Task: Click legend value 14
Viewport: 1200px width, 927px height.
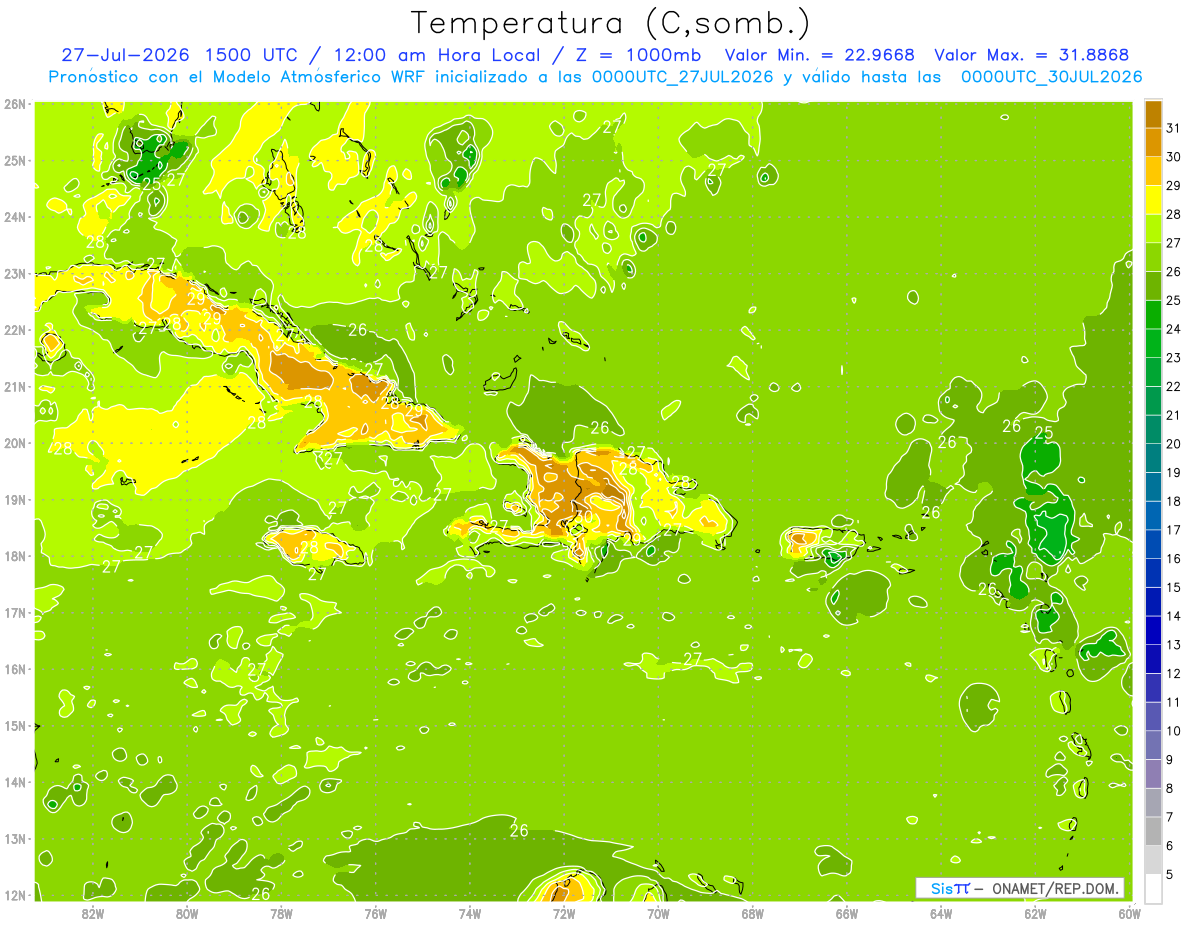Action: (x=1174, y=617)
